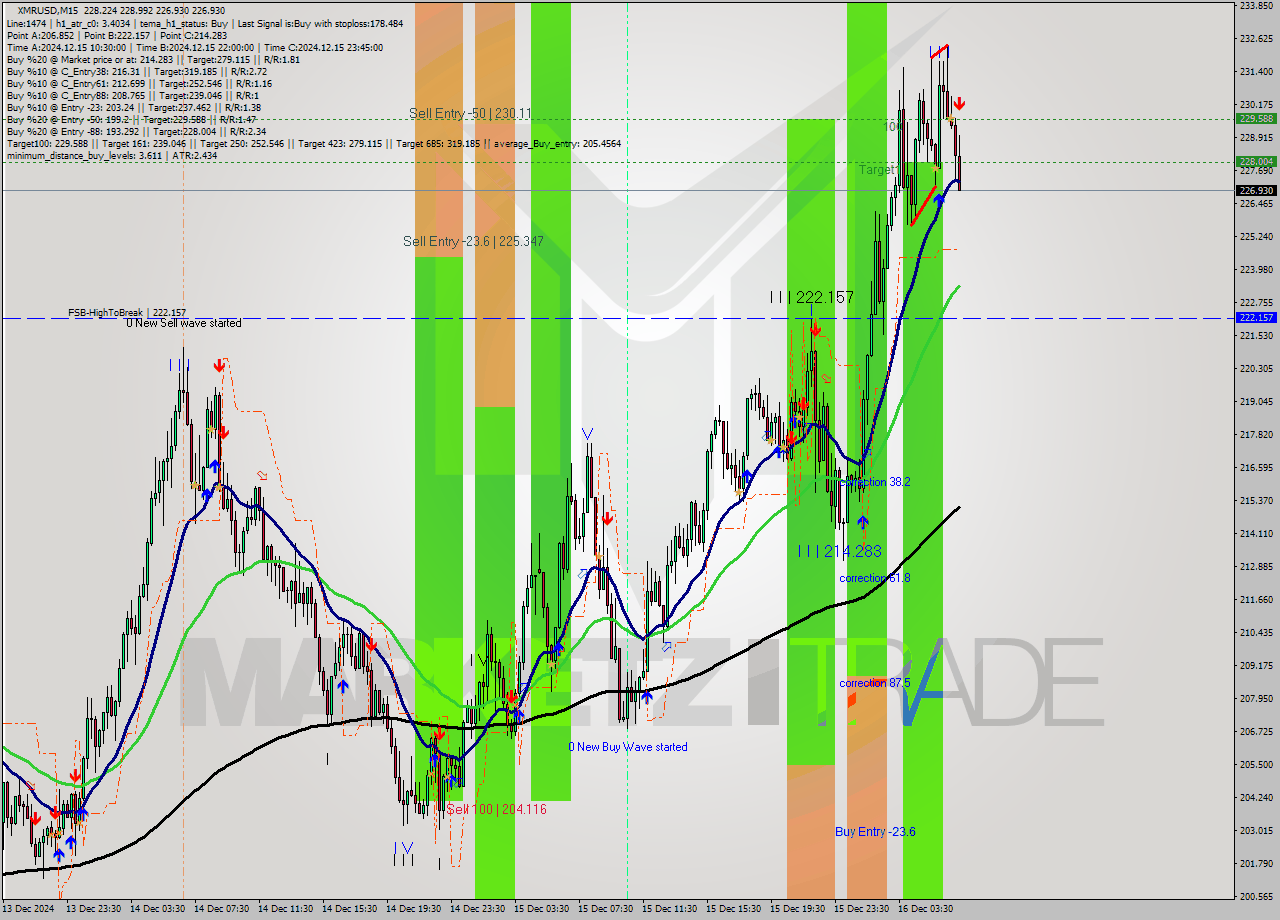Click the 225.240 price axis label

[x=1256, y=237]
